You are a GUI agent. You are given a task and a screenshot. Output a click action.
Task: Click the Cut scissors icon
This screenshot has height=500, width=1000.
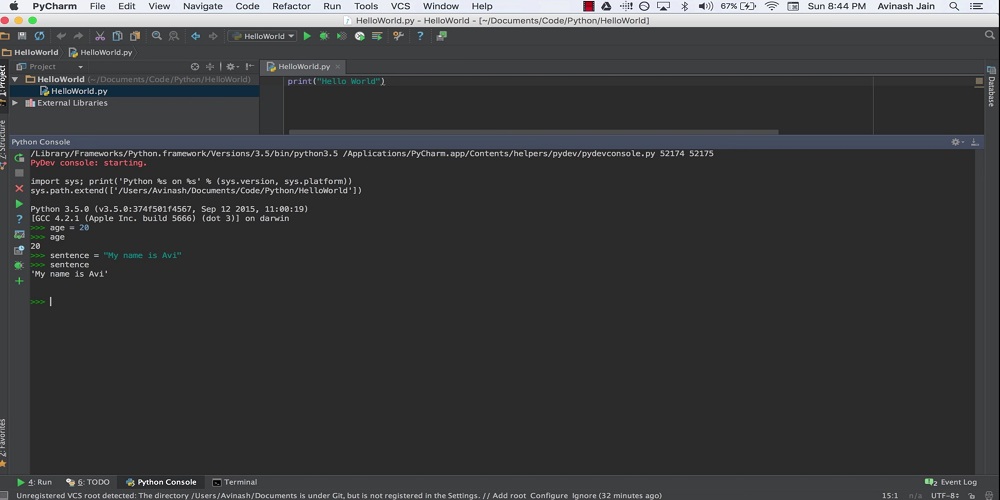coord(100,36)
